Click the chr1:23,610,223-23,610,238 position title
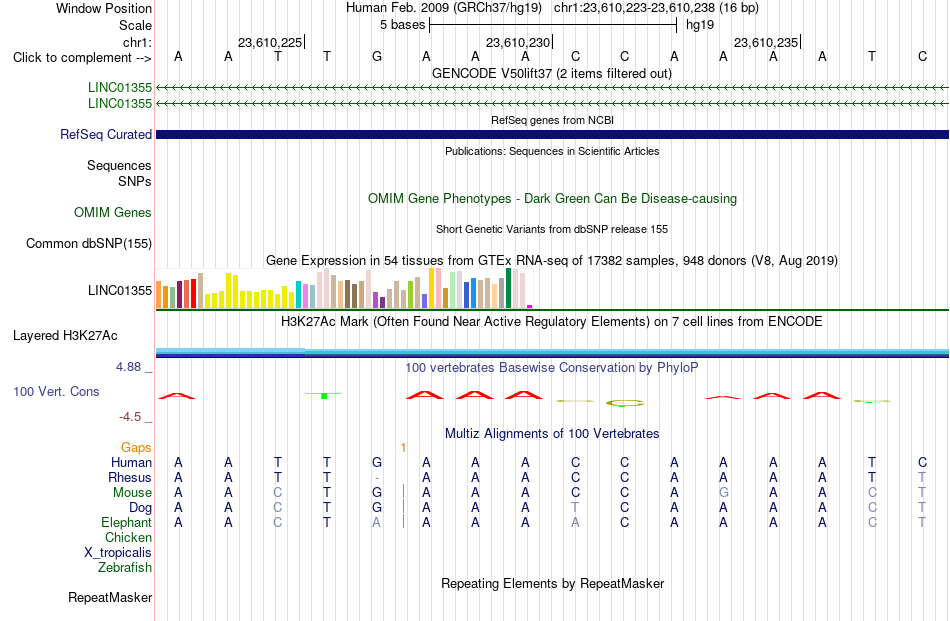 [x=656, y=8]
